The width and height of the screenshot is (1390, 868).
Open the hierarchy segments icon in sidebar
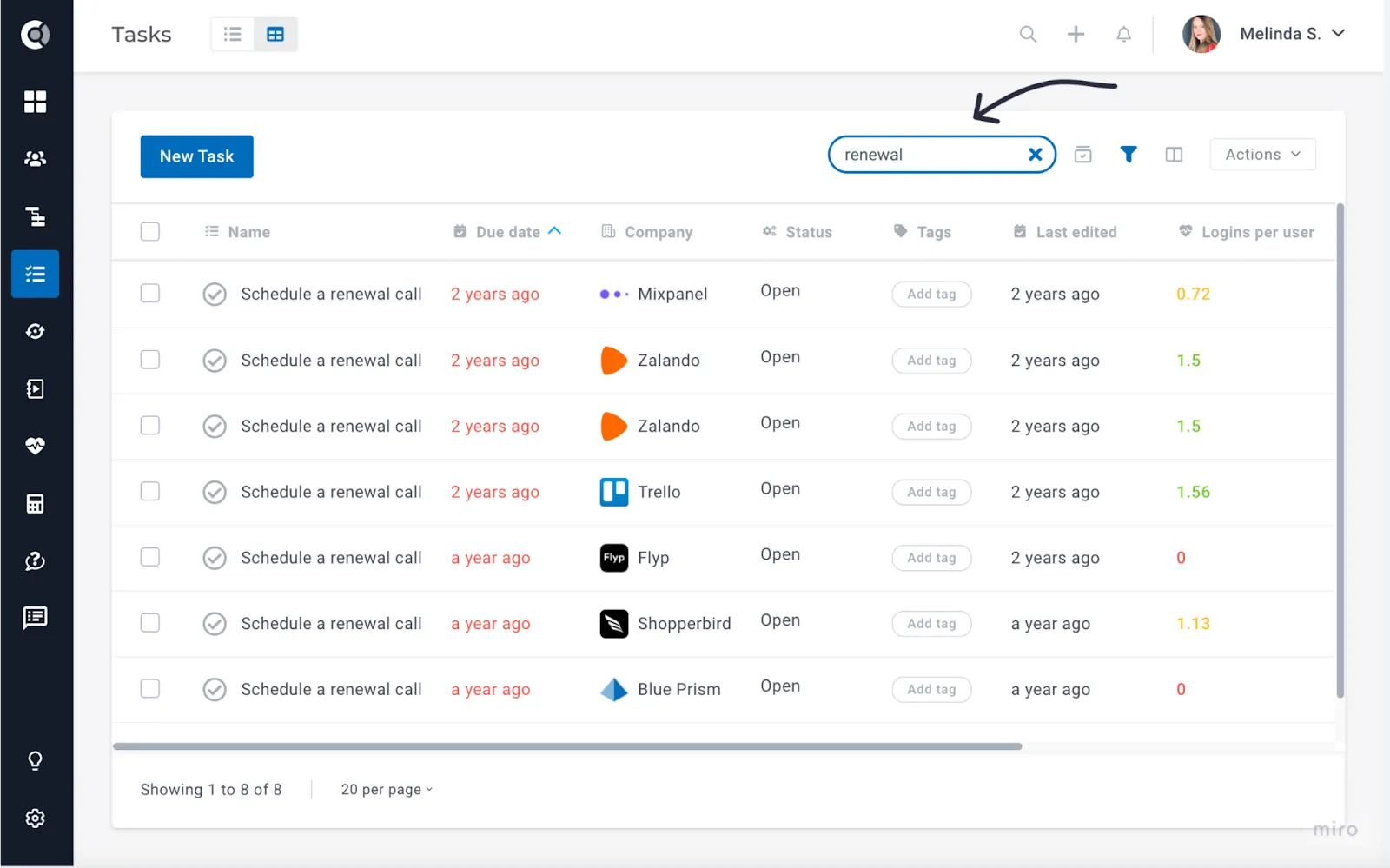pos(35,216)
